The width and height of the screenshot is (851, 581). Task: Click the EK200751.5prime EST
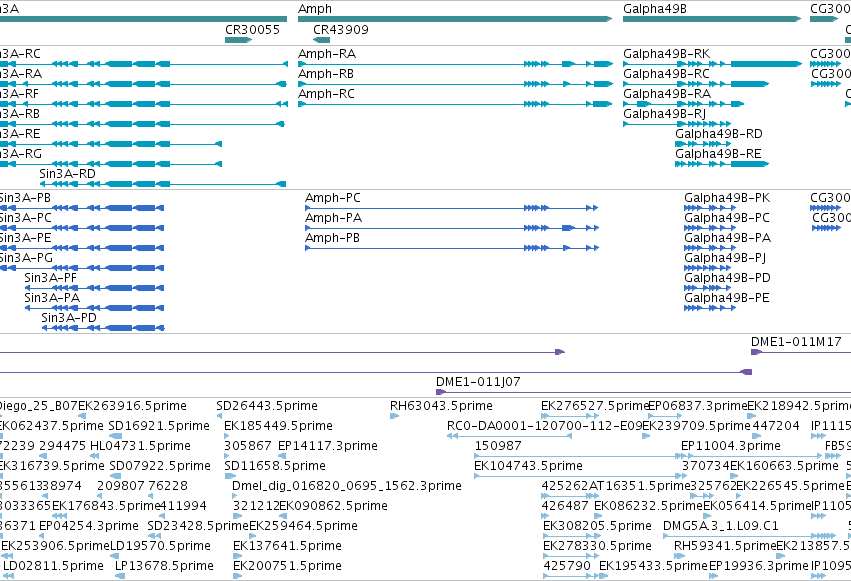click(238, 577)
